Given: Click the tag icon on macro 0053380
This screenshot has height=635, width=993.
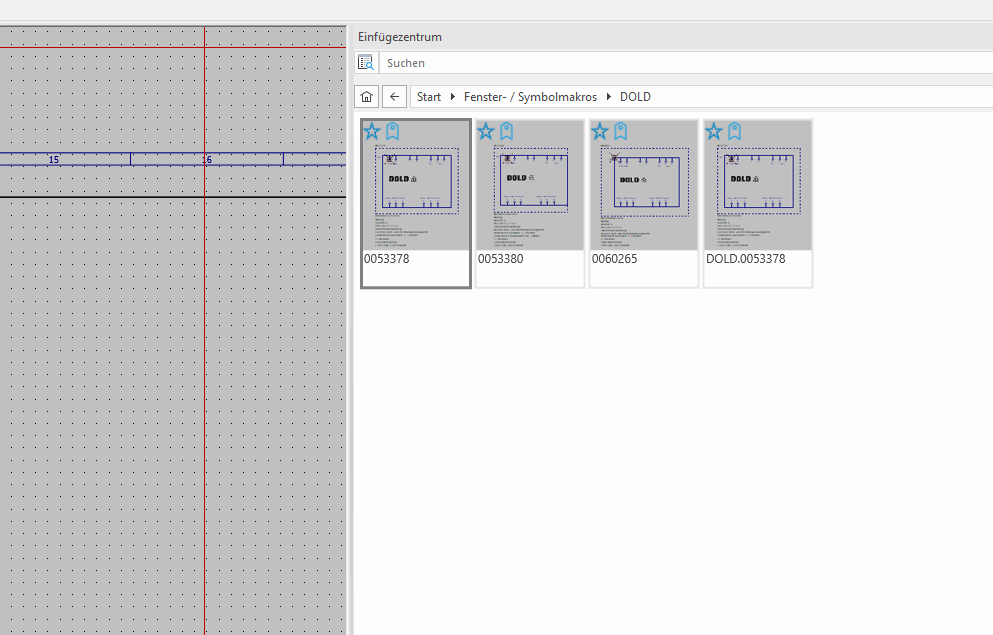Looking at the screenshot, I should 507,132.
